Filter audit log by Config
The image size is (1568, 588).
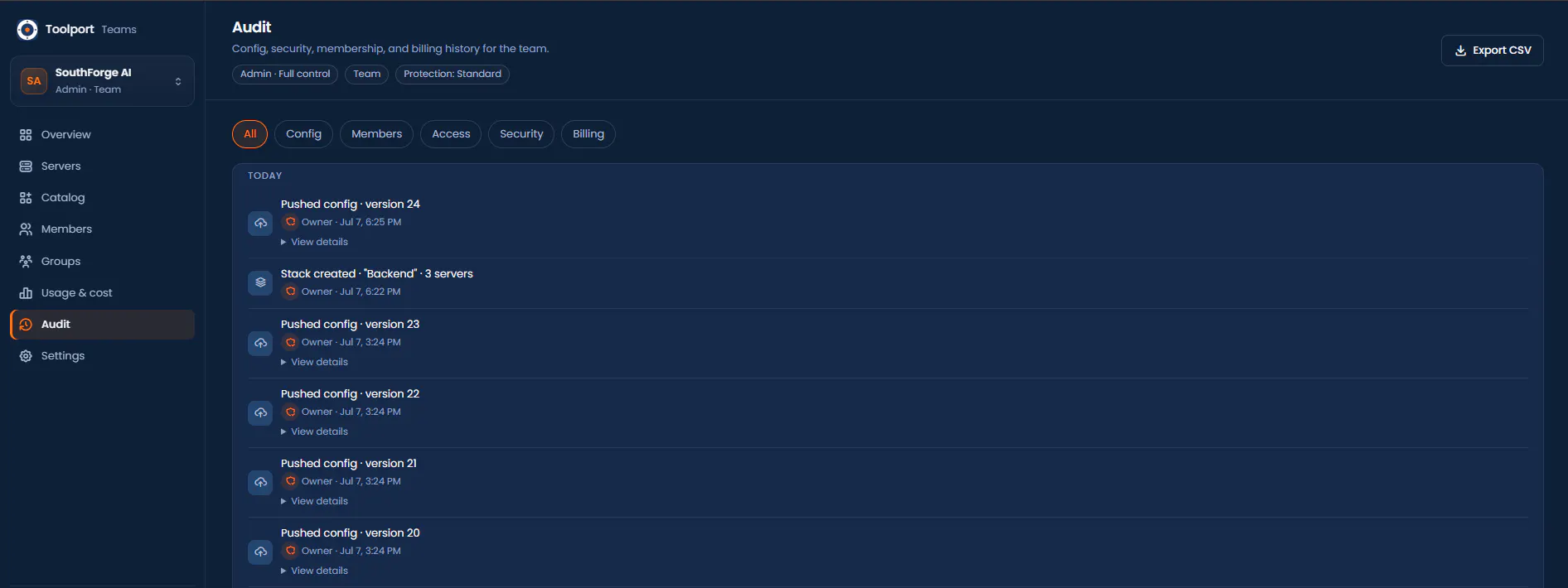pos(303,134)
